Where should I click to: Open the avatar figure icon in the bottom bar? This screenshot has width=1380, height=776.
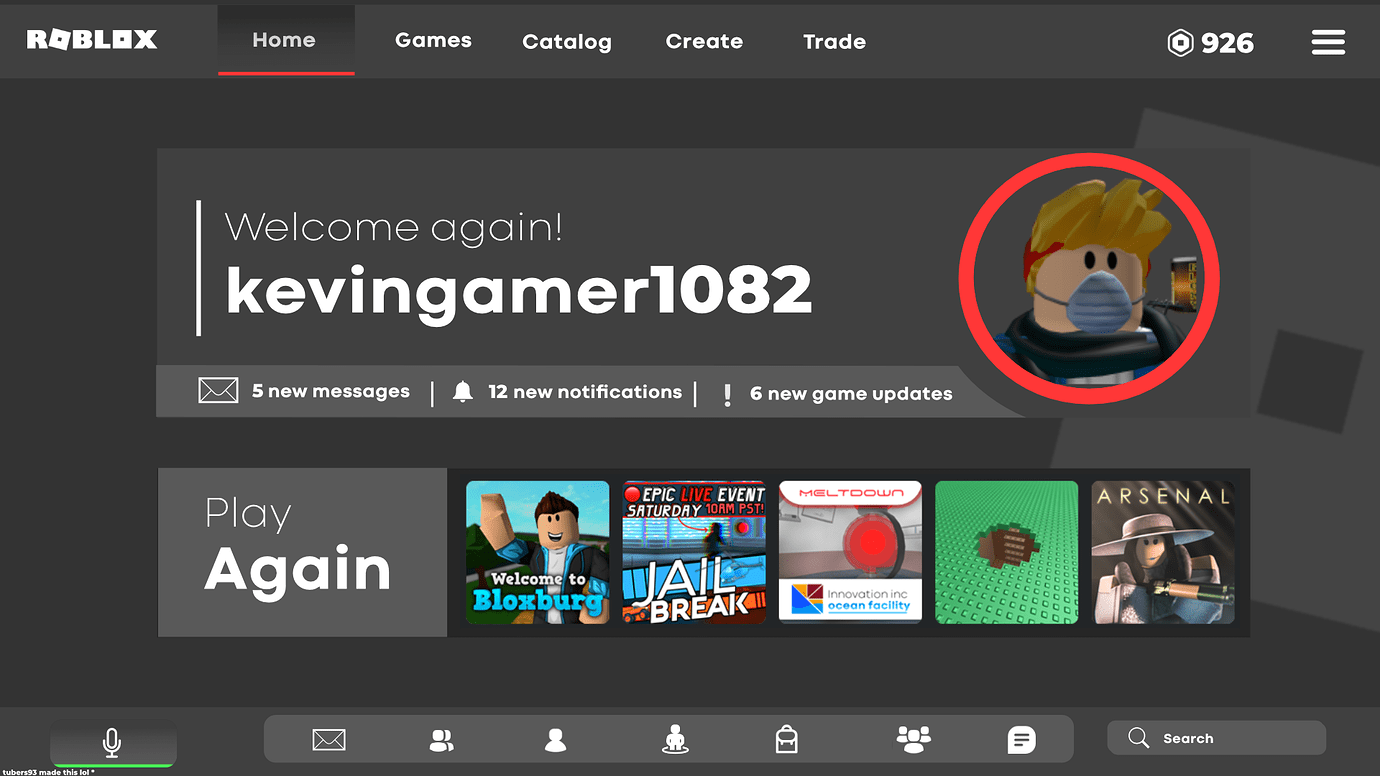(676, 739)
